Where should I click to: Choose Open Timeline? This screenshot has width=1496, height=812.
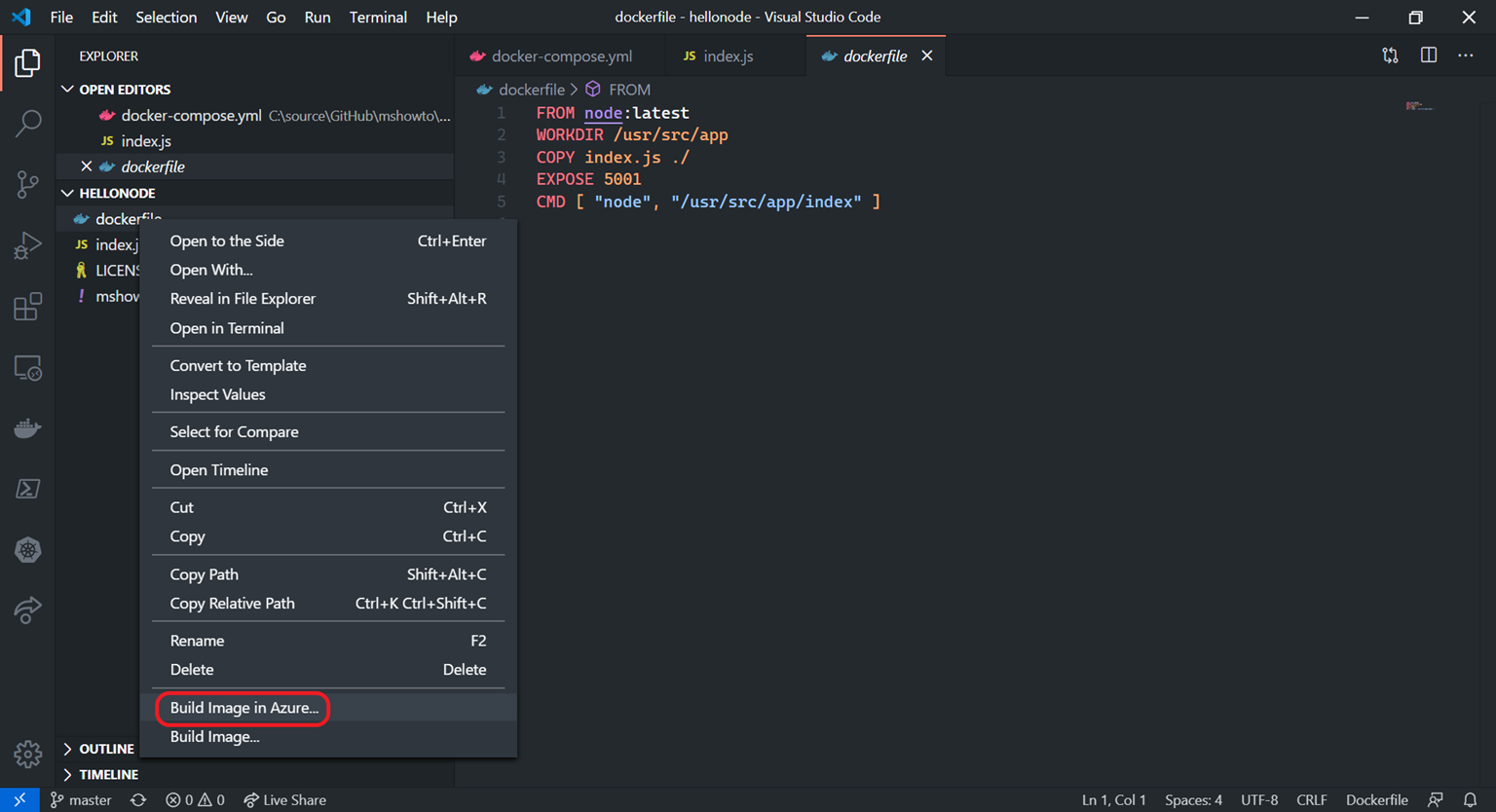point(328,469)
